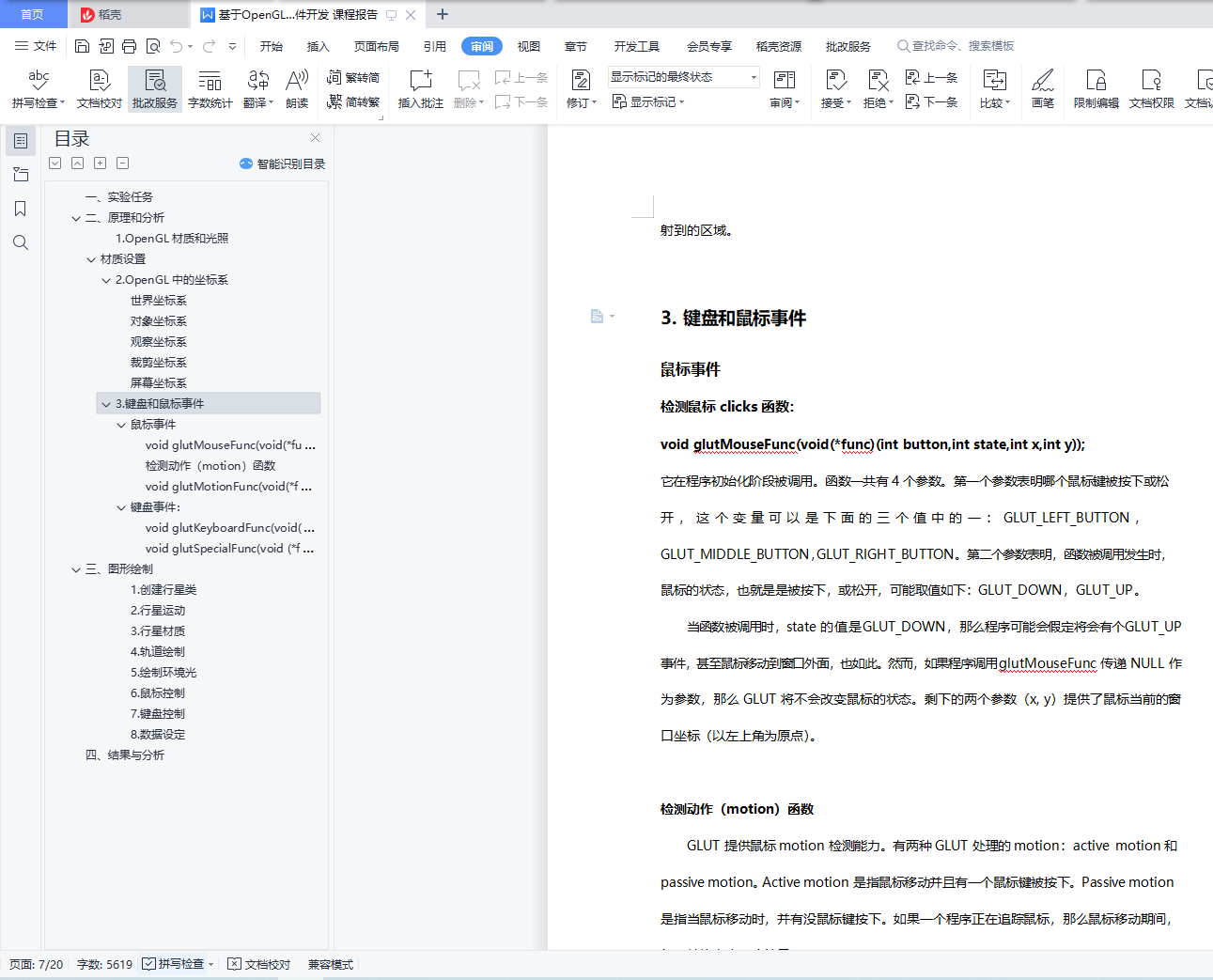Click the paragraph marker icon beside heading 3

[x=598, y=317]
